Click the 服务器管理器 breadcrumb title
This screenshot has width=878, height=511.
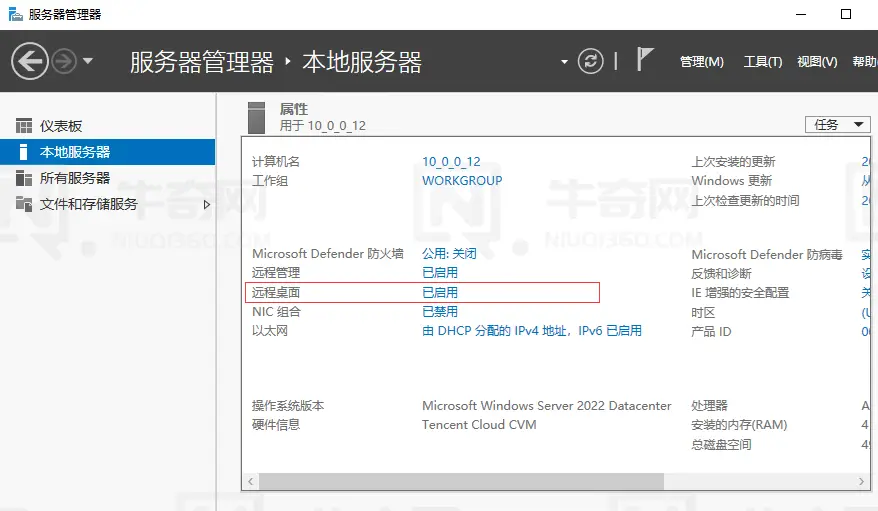pos(202,62)
